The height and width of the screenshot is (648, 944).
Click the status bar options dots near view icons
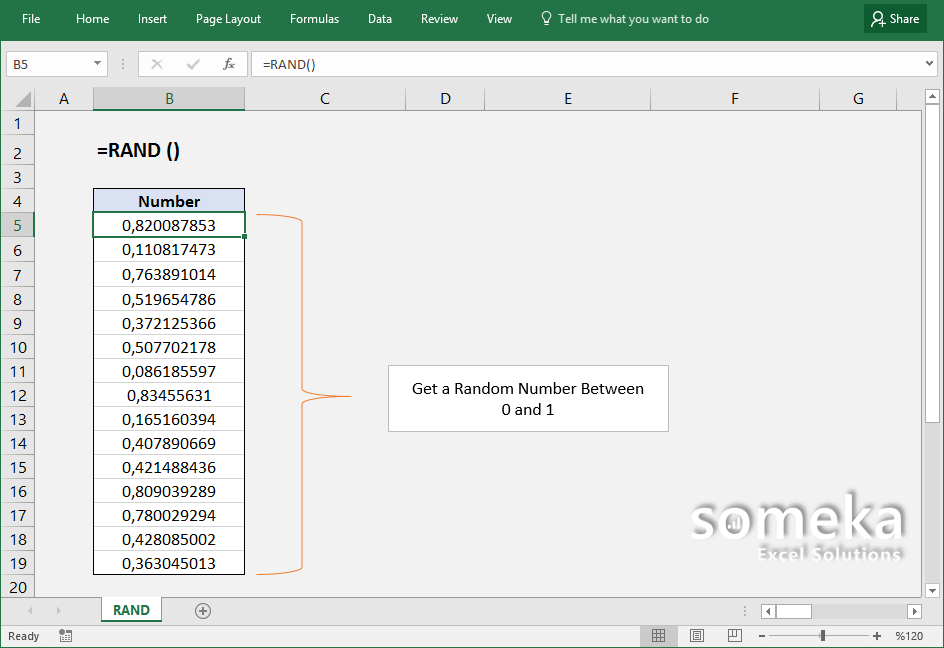point(743,610)
